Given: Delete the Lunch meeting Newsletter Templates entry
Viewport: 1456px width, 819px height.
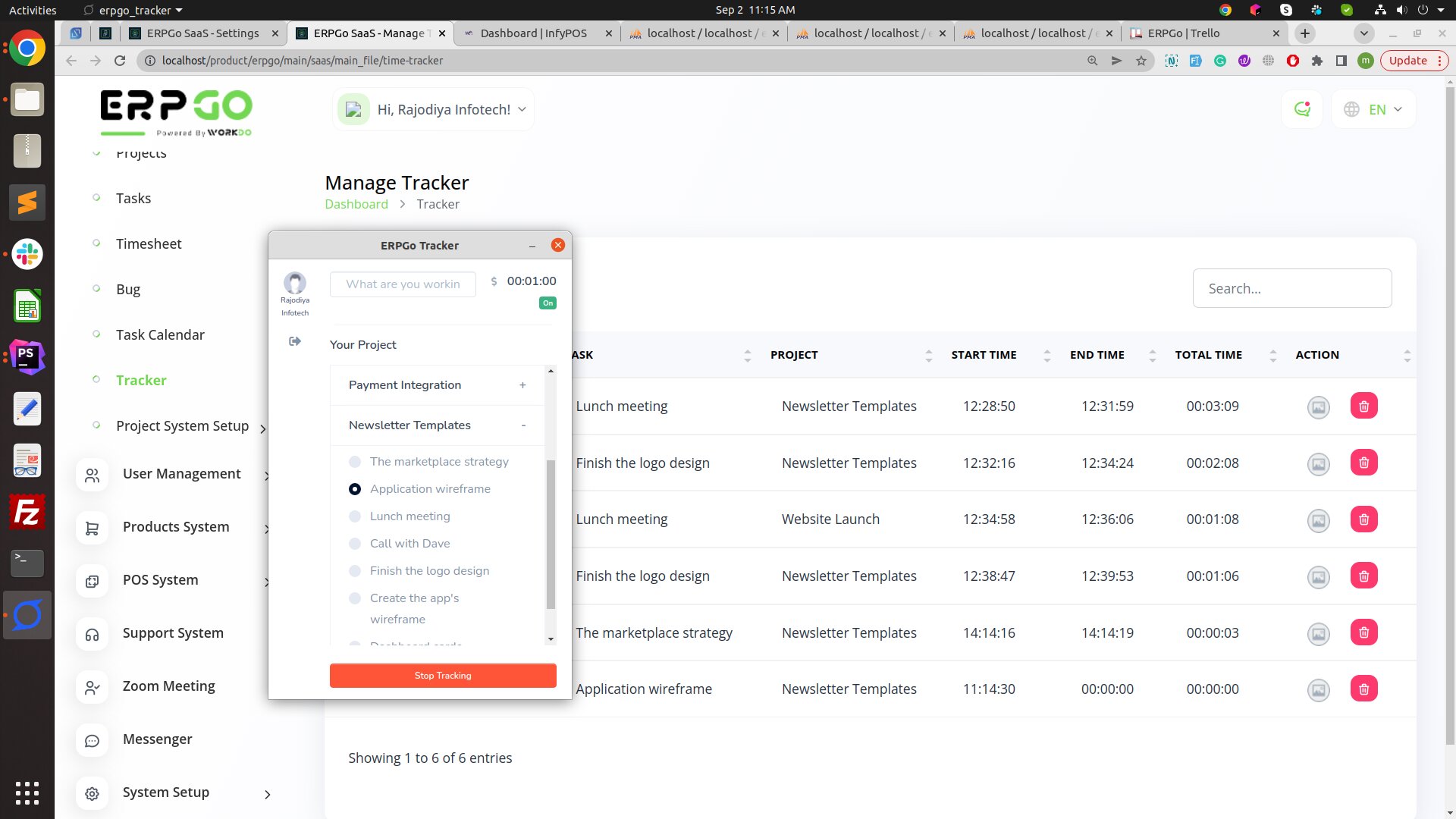Looking at the screenshot, I should [x=1363, y=406].
